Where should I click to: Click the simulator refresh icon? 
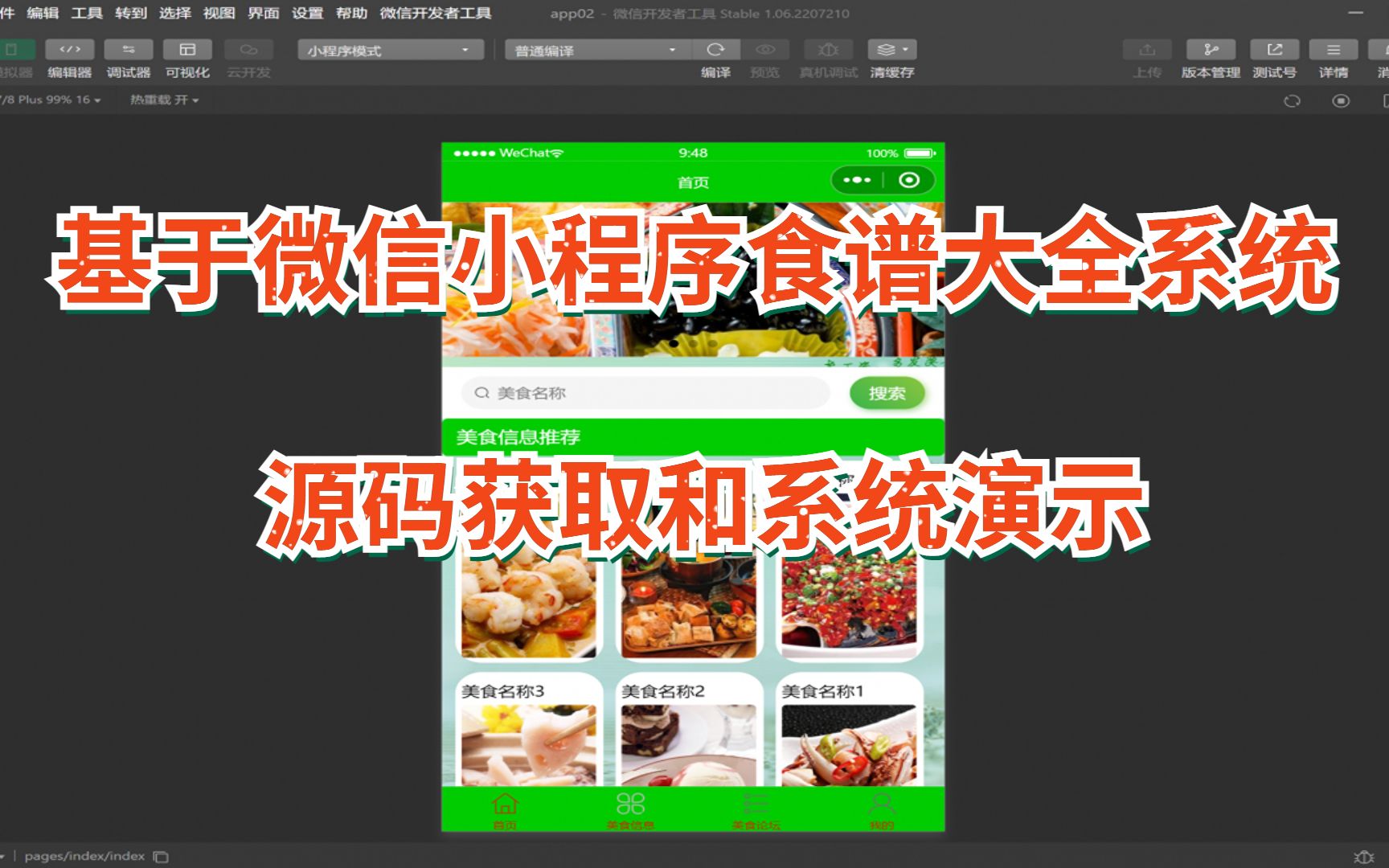pyautogui.click(x=1292, y=101)
